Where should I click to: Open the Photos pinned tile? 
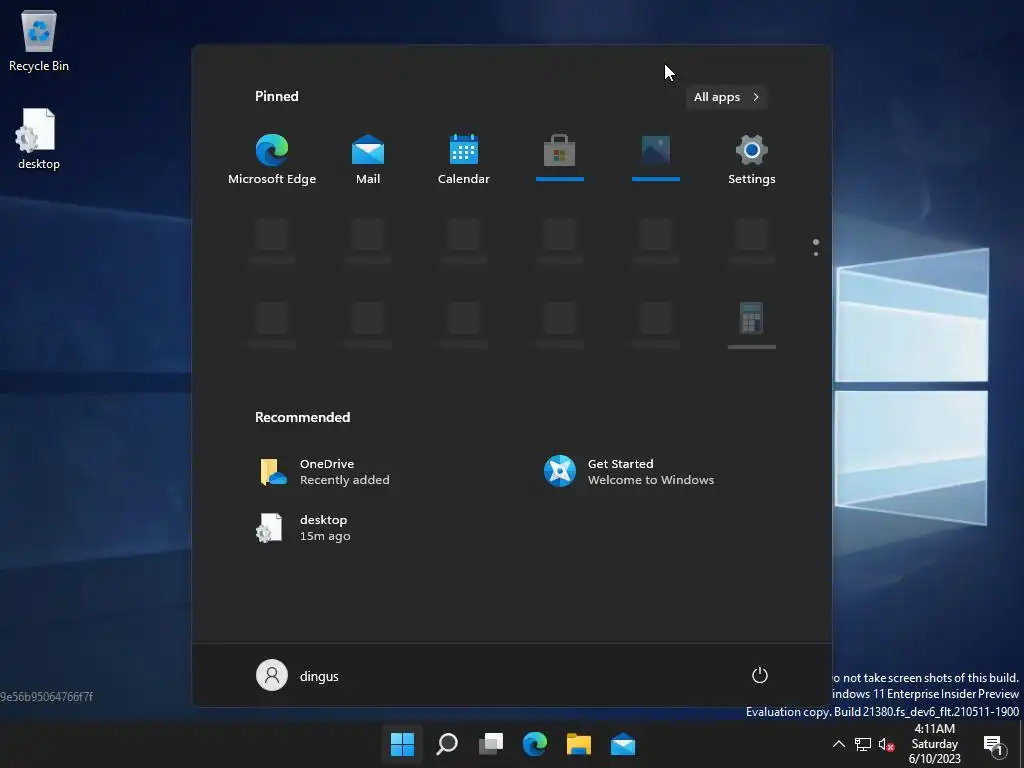(x=656, y=157)
